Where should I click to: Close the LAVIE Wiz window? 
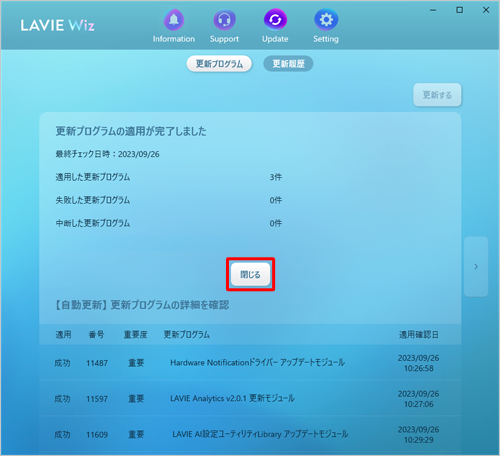[x=486, y=10]
